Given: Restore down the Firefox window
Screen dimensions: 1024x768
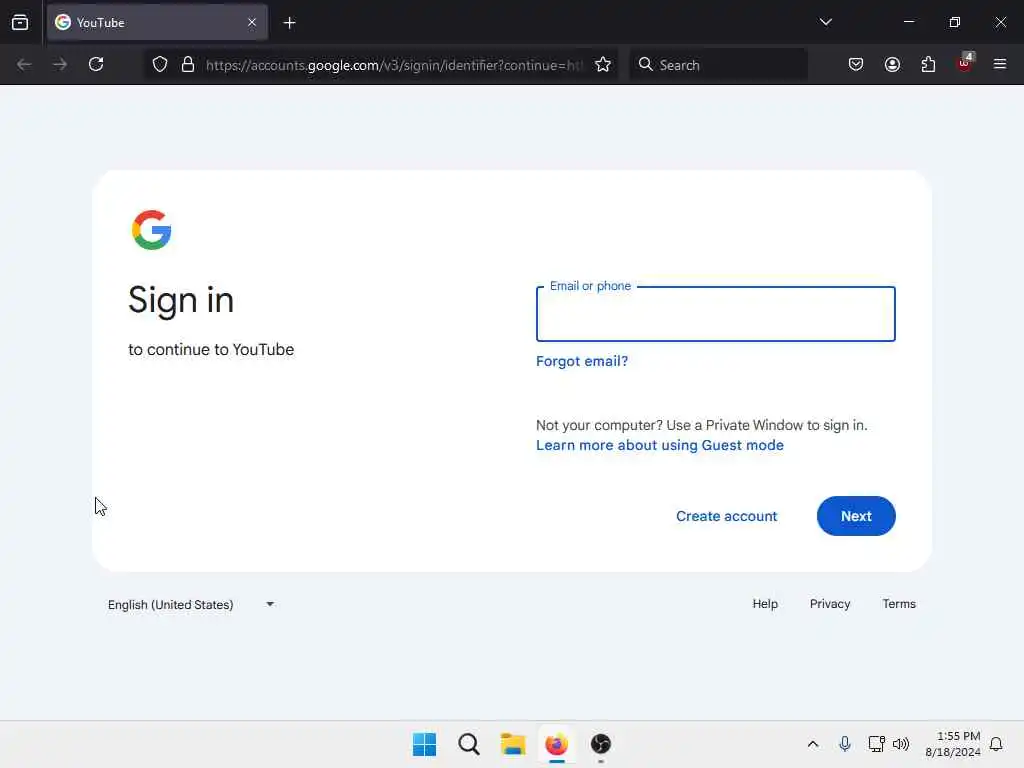Looking at the screenshot, I should [x=955, y=22].
